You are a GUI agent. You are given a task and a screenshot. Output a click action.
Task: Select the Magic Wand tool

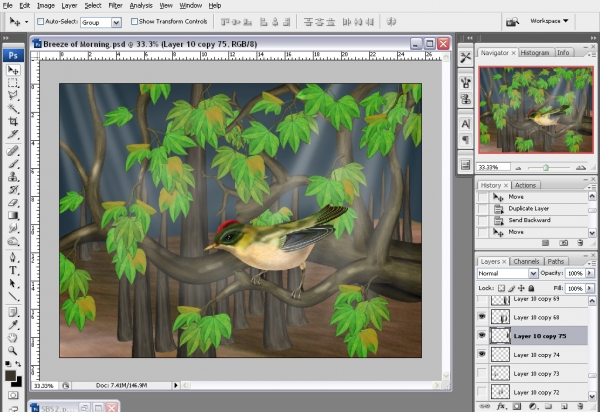pos(13,109)
